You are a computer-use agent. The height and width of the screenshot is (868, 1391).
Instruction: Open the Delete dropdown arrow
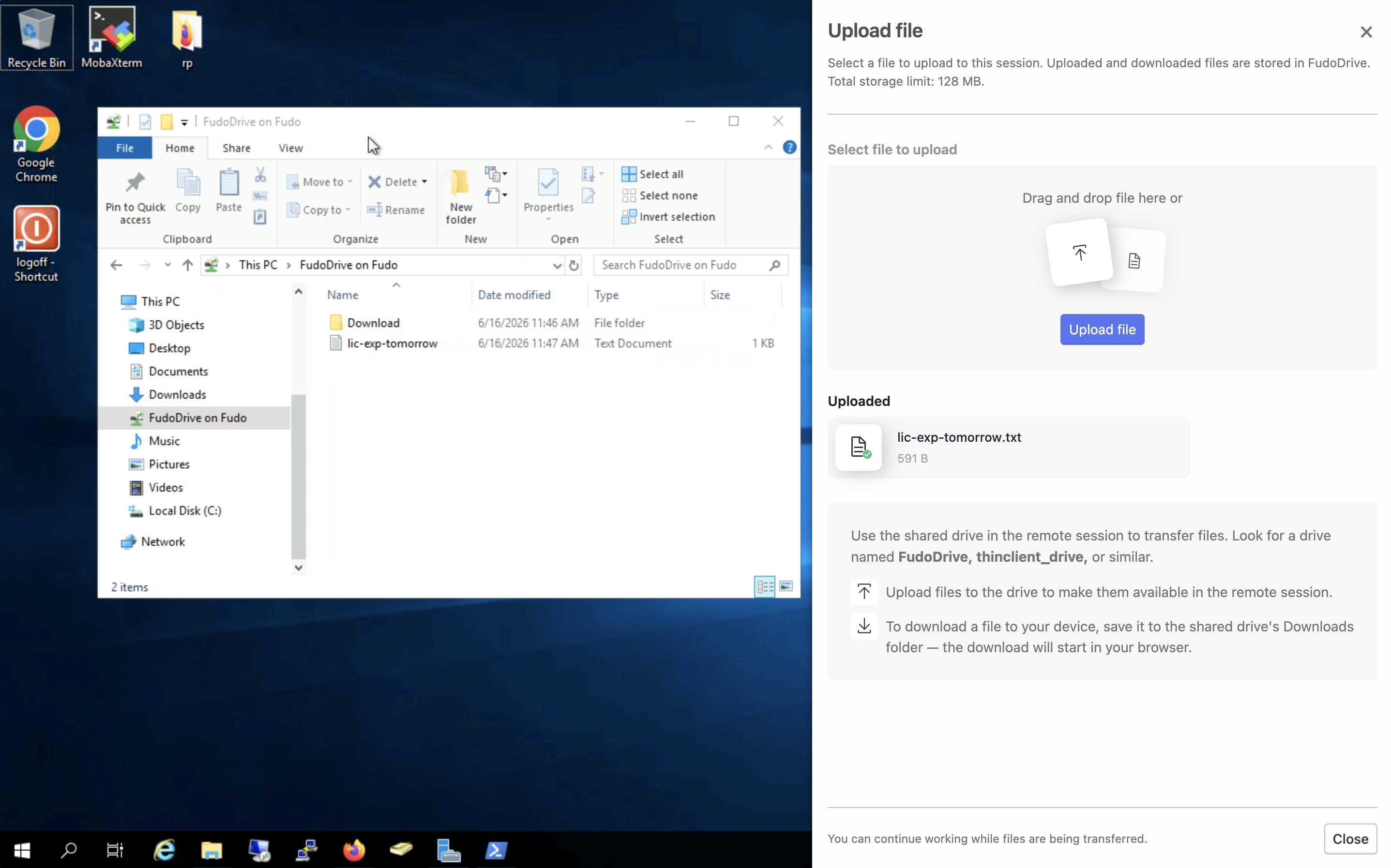click(x=424, y=181)
